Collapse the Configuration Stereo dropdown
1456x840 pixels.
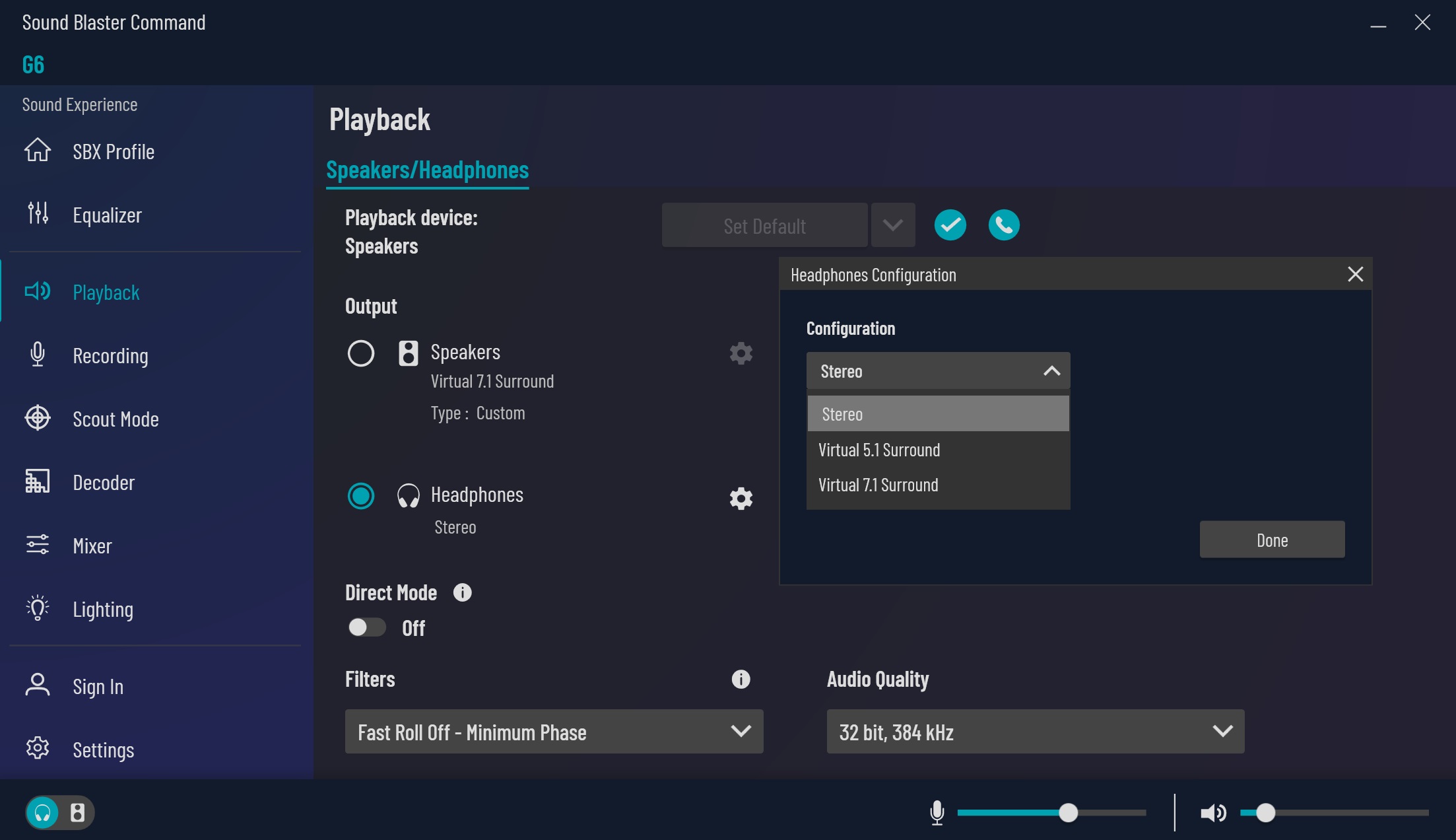click(x=938, y=371)
